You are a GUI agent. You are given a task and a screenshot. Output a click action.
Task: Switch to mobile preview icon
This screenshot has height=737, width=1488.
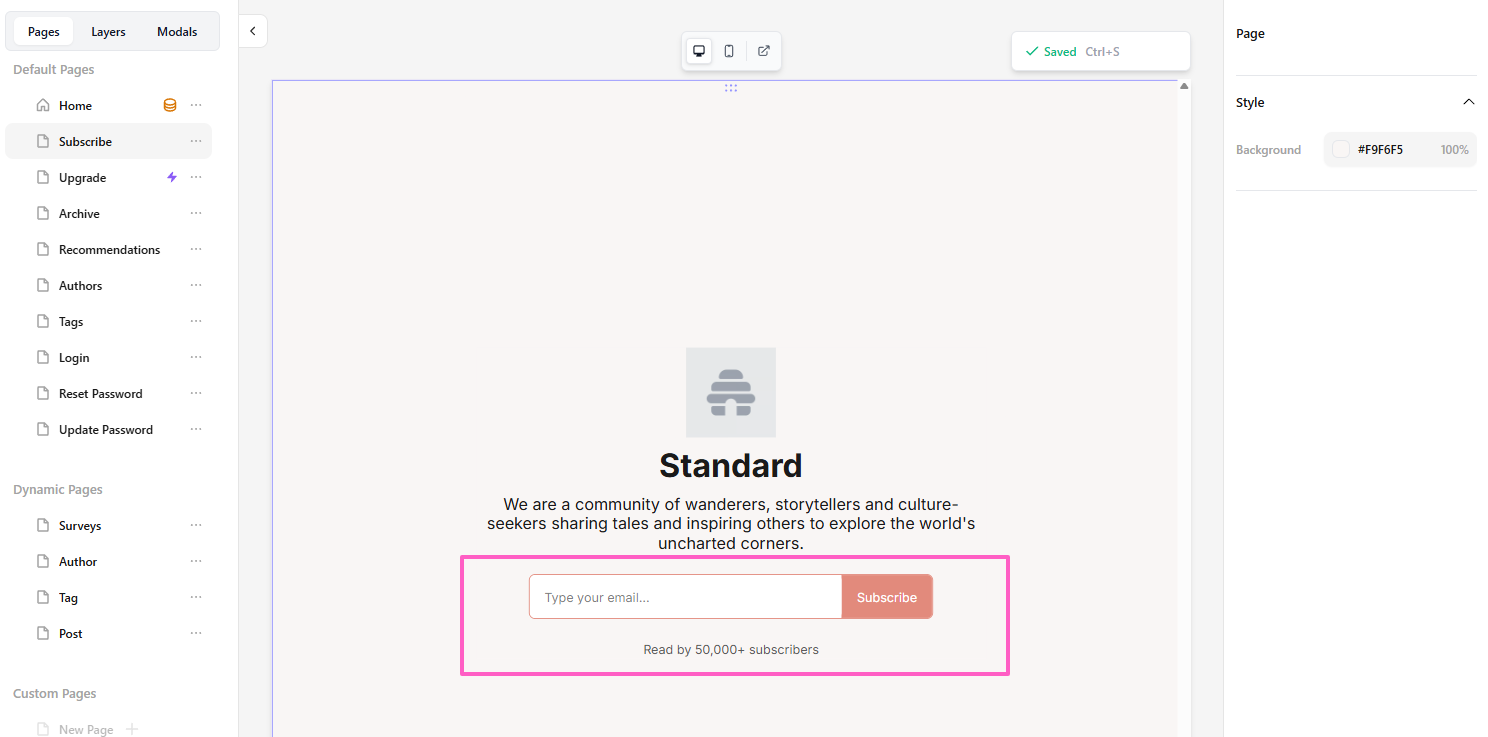coord(729,51)
